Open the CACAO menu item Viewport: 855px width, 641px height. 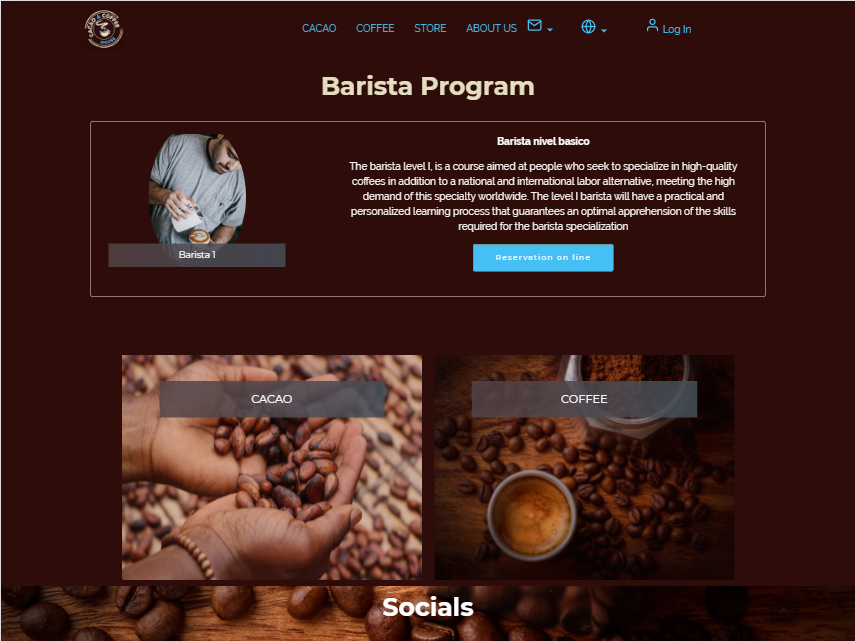(319, 28)
